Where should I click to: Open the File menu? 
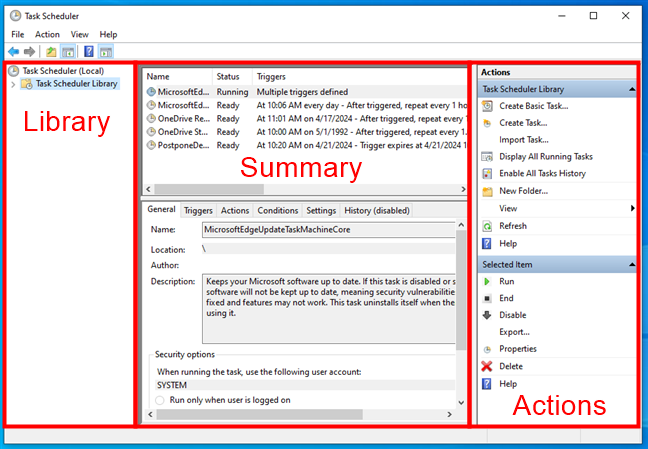tap(17, 34)
